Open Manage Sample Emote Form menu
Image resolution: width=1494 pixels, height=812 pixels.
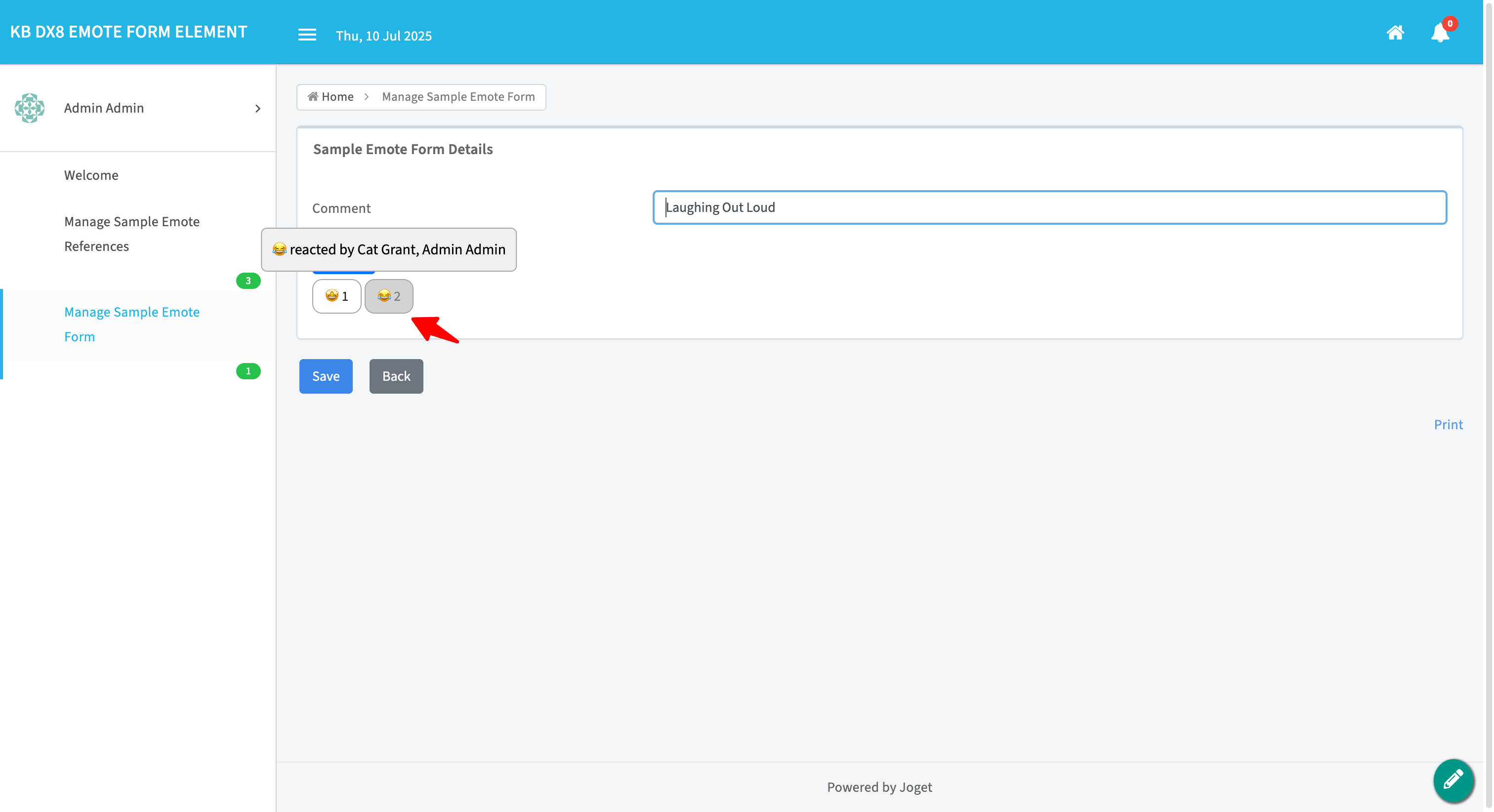(x=131, y=324)
